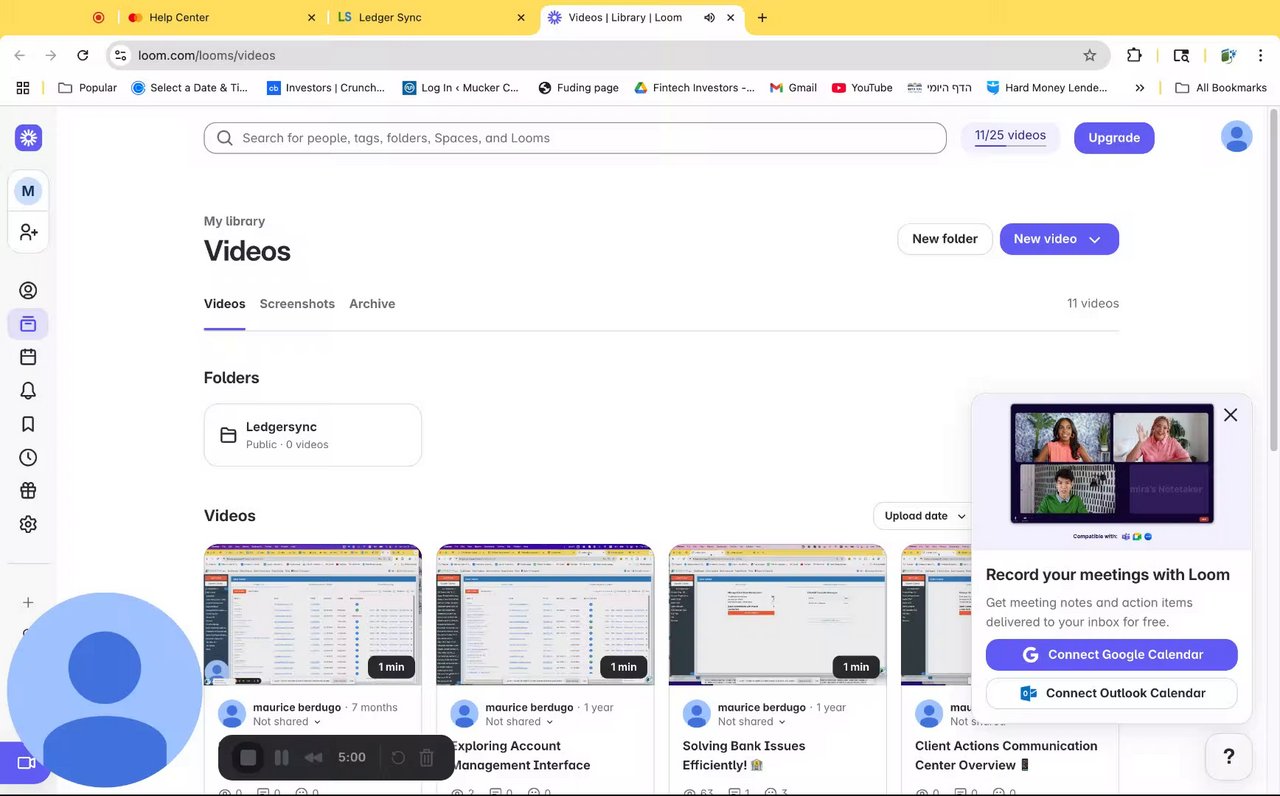Open the Watch Later bookmark icon
The height and width of the screenshot is (796, 1280).
coord(28,424)
